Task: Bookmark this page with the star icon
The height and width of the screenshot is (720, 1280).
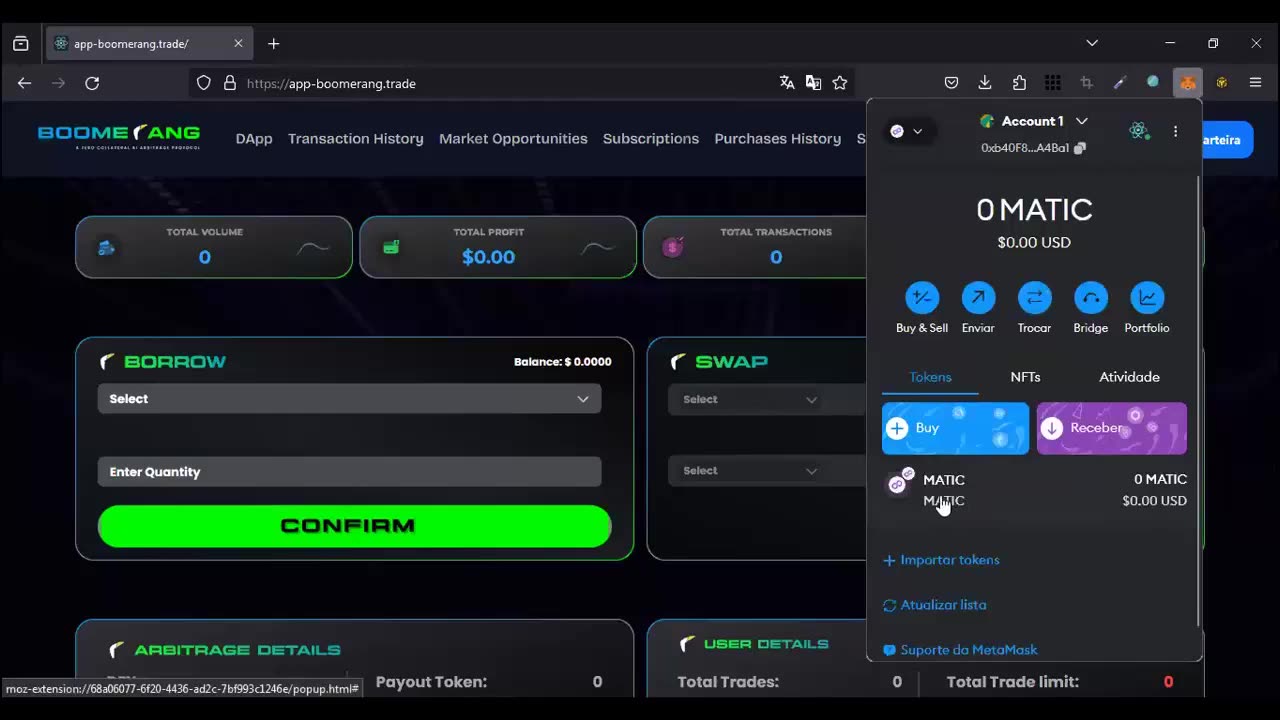Action: tap(840, 83)
